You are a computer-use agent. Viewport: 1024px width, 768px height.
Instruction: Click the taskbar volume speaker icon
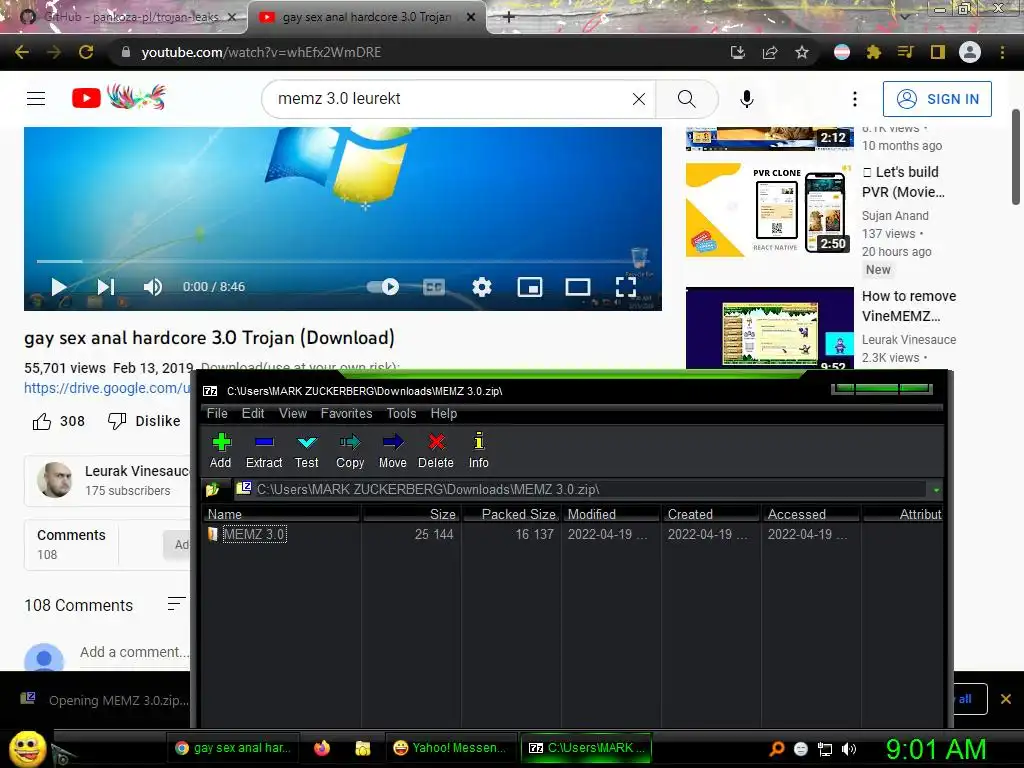(x=848, y=749)
